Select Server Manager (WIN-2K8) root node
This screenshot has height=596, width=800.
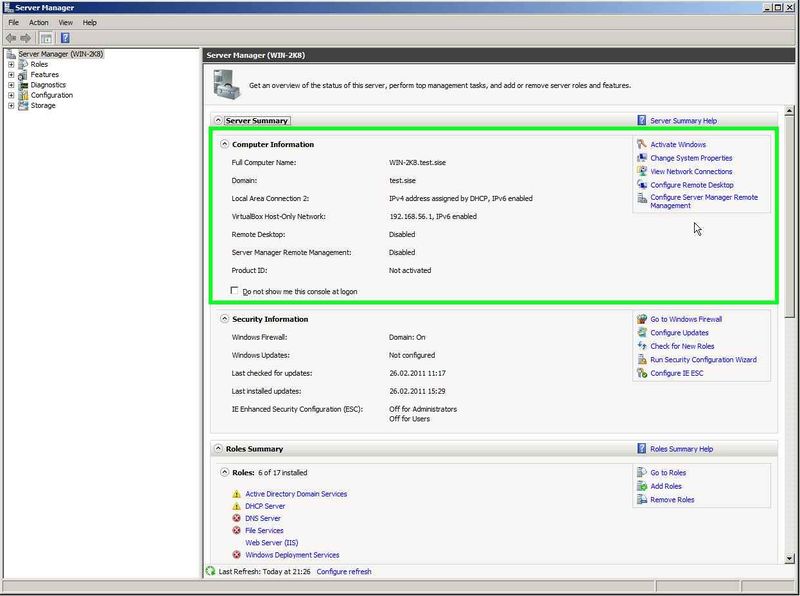point(61,54)
